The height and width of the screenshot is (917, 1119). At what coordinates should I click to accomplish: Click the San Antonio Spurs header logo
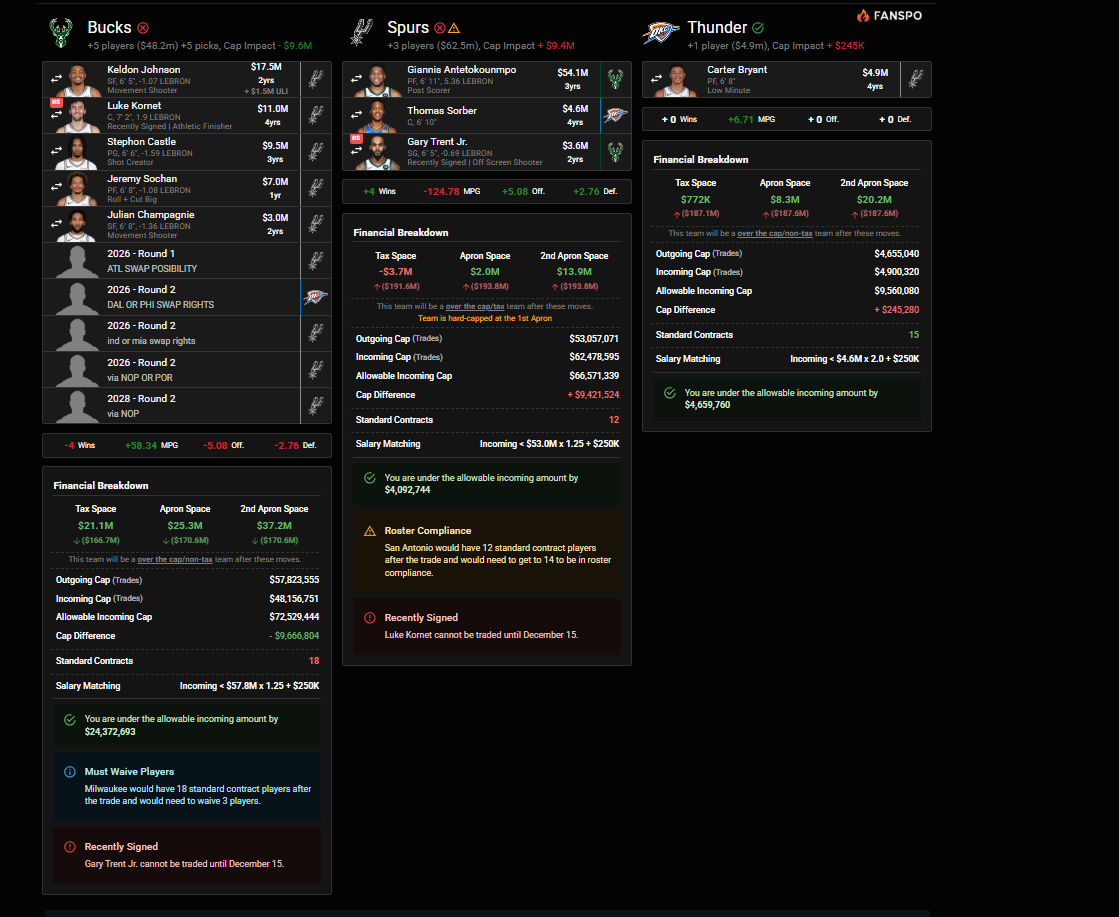[362, 33]
